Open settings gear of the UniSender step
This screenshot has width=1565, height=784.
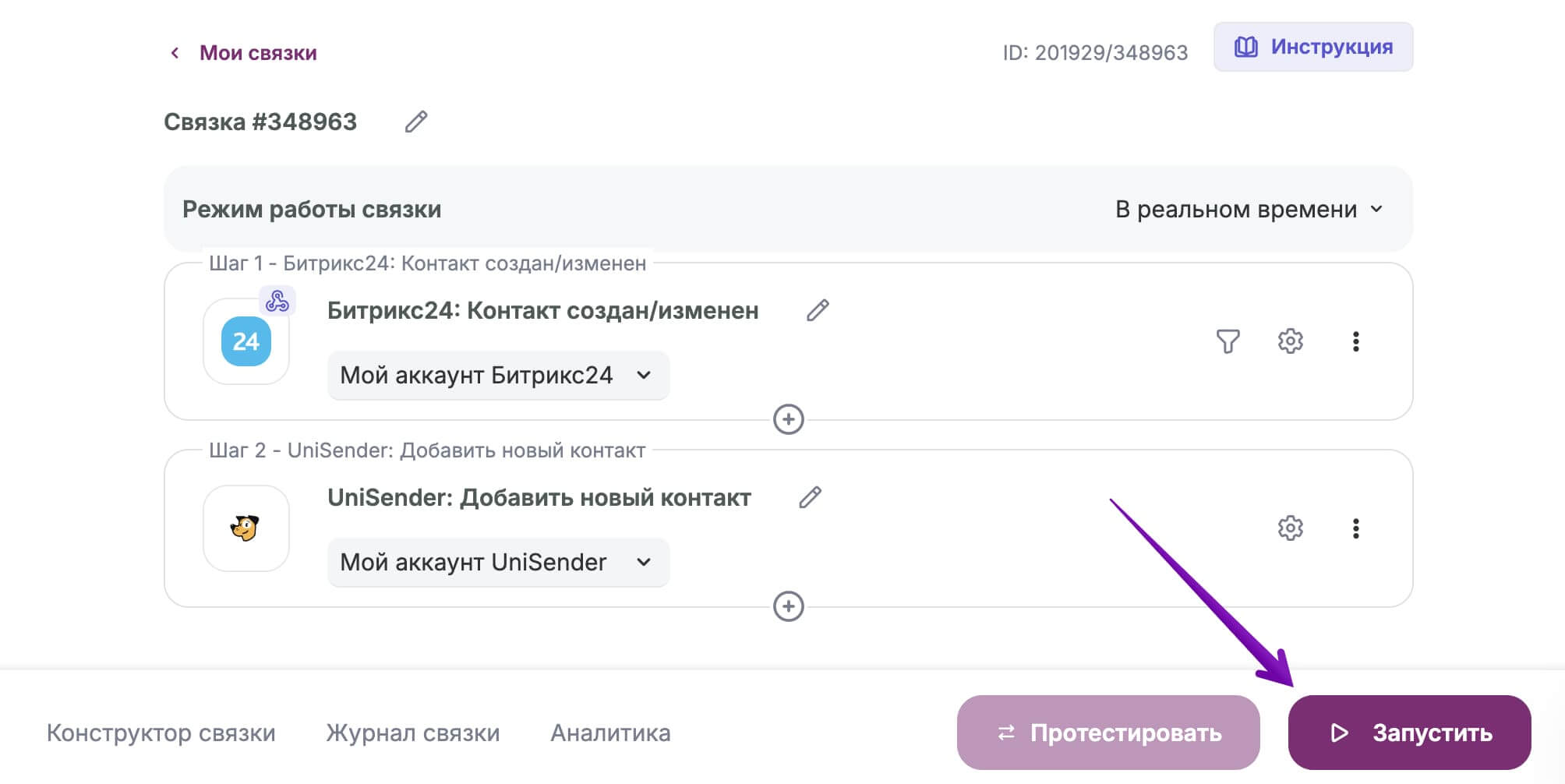point(1291,528)
